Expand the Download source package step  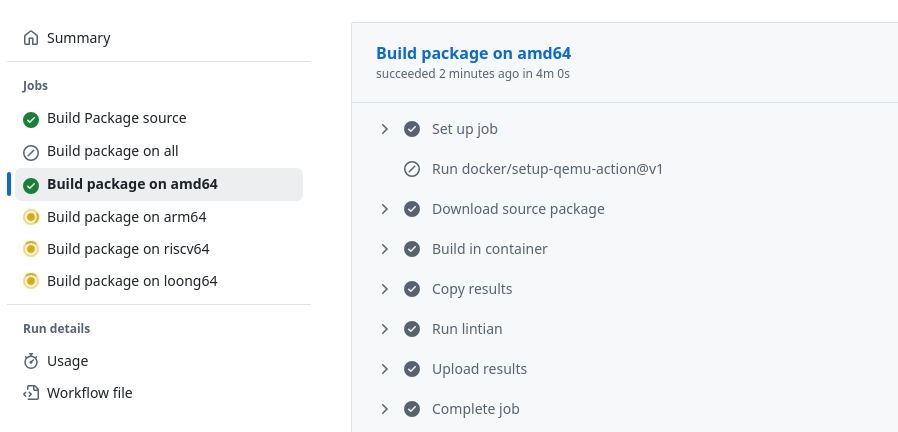coord(385,209)
